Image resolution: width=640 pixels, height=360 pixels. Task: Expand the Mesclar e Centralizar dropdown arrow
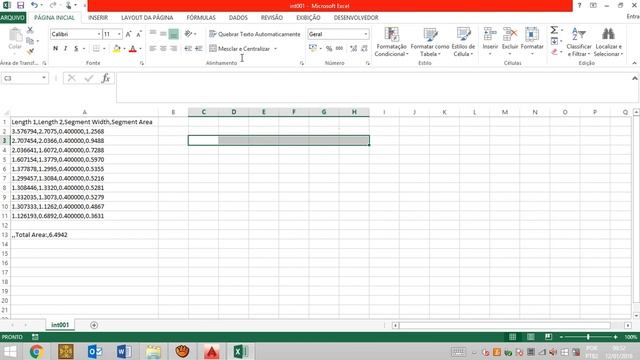[276, 49]
